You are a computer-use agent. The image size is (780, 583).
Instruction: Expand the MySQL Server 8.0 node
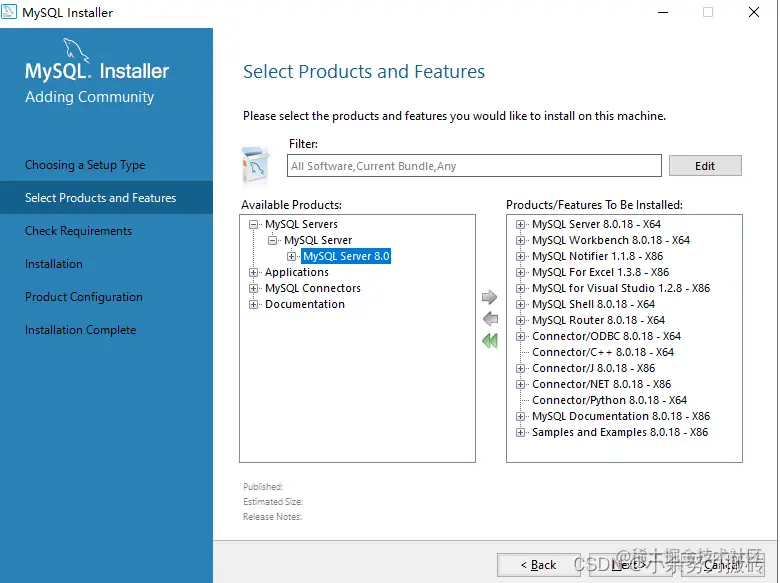coord(292,256)
